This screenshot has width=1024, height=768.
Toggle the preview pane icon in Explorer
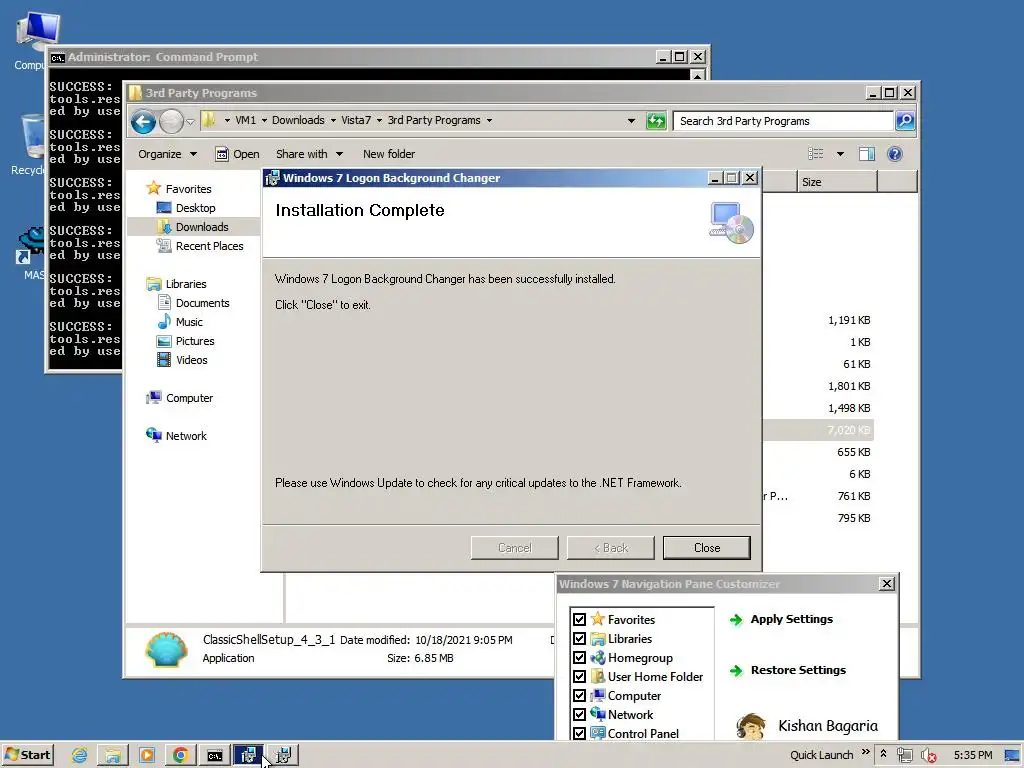click(x=867, y=154)
